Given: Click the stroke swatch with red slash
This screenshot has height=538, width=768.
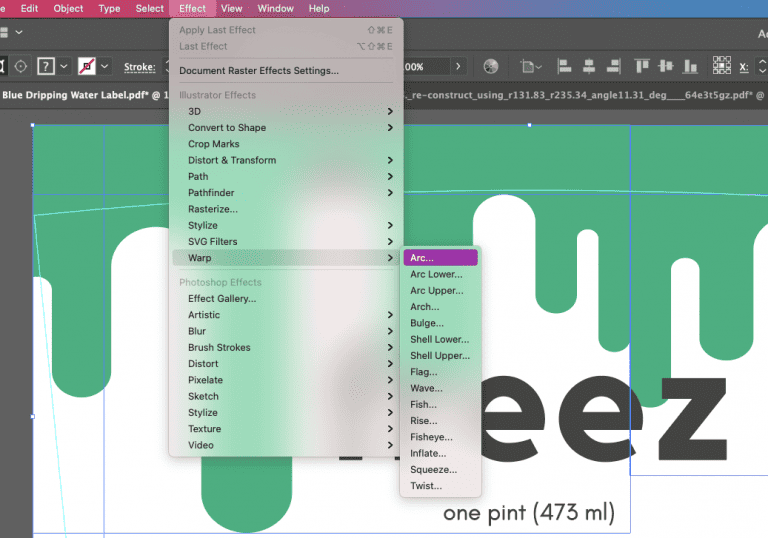Looking at the screenshot, I should coord(87,66).
